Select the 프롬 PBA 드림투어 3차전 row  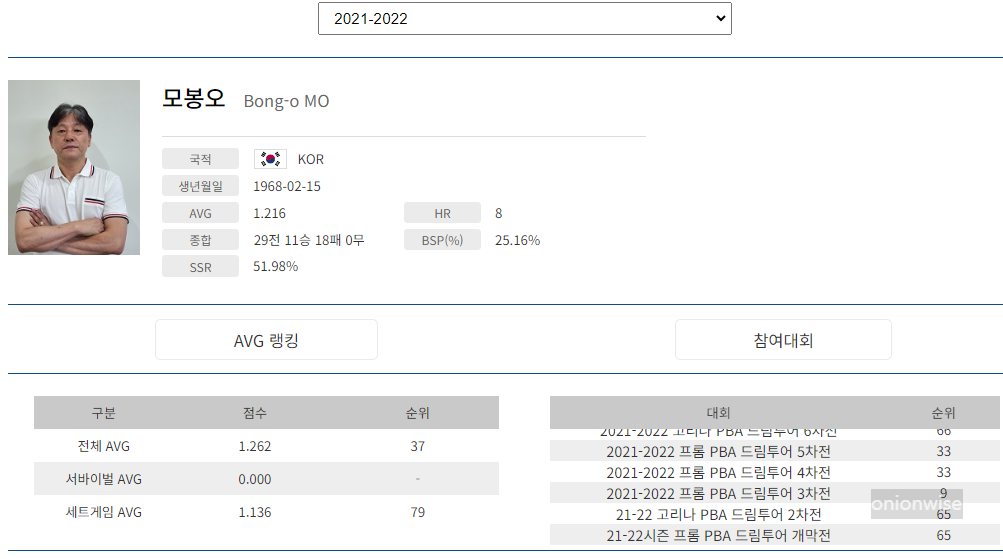pos(775,493)
